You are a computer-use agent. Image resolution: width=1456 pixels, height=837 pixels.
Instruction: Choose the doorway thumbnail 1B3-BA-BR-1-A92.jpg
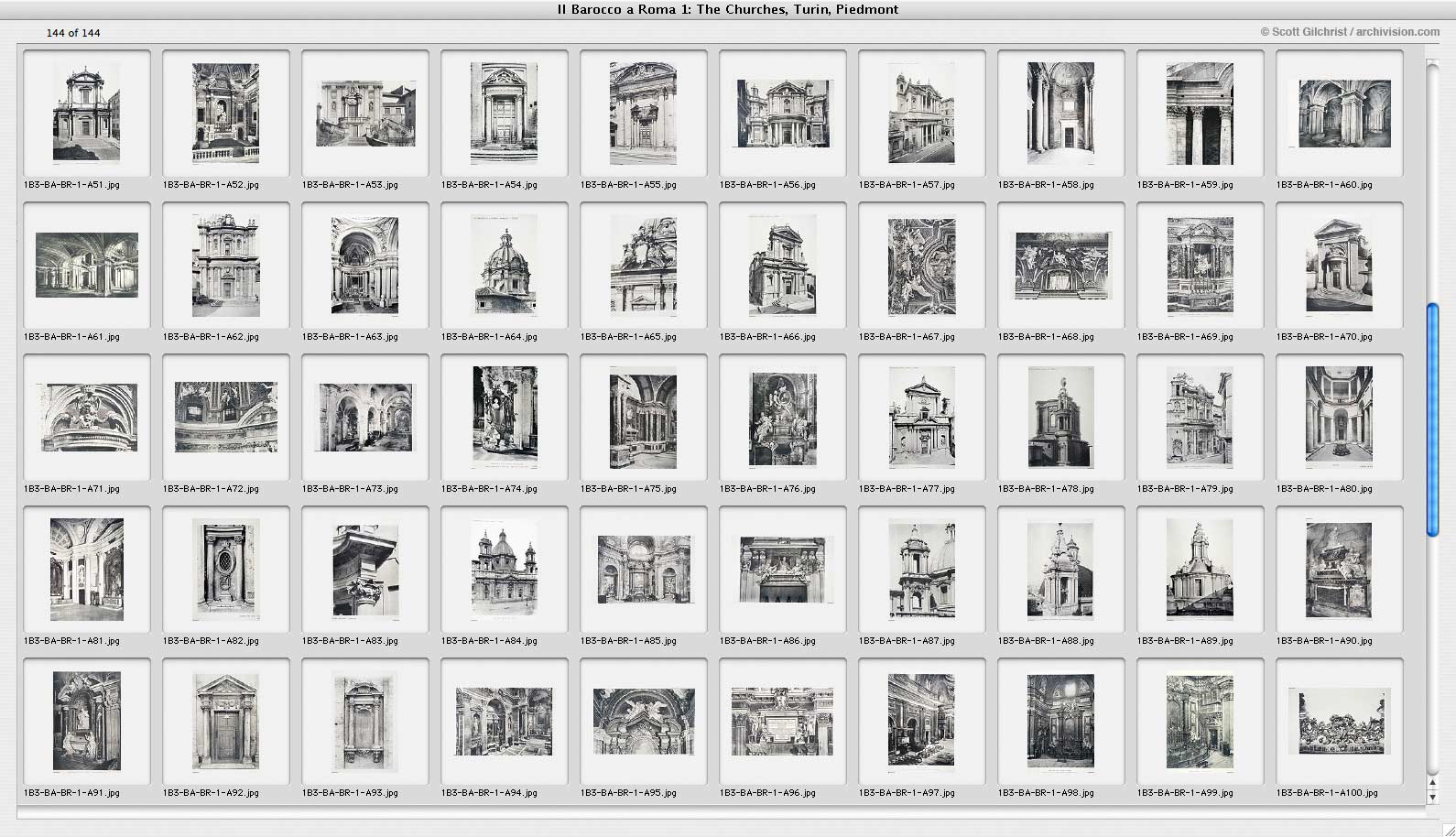click(x=226, y=722)
